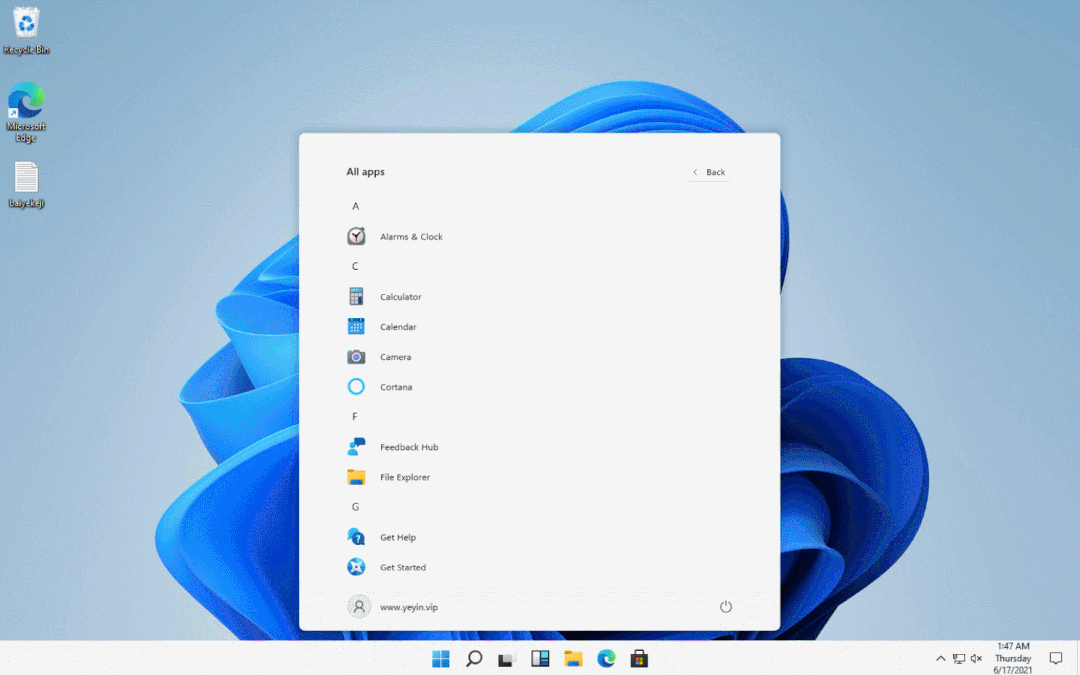1080x675 pixels.
Task: Jump to section letter C
Action: tap(355, 266)
